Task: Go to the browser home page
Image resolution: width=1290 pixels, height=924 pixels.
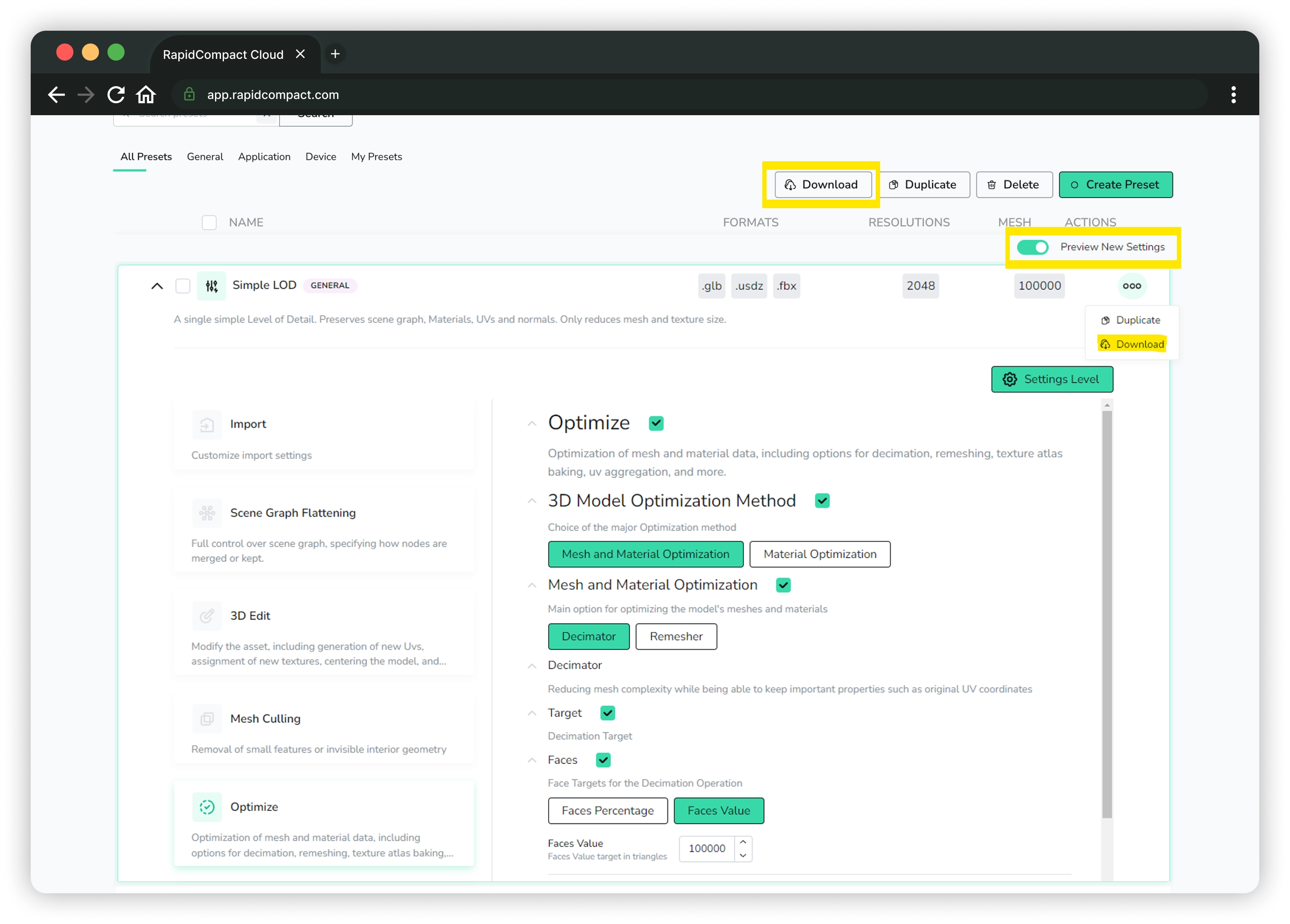Action: [146, 94]
